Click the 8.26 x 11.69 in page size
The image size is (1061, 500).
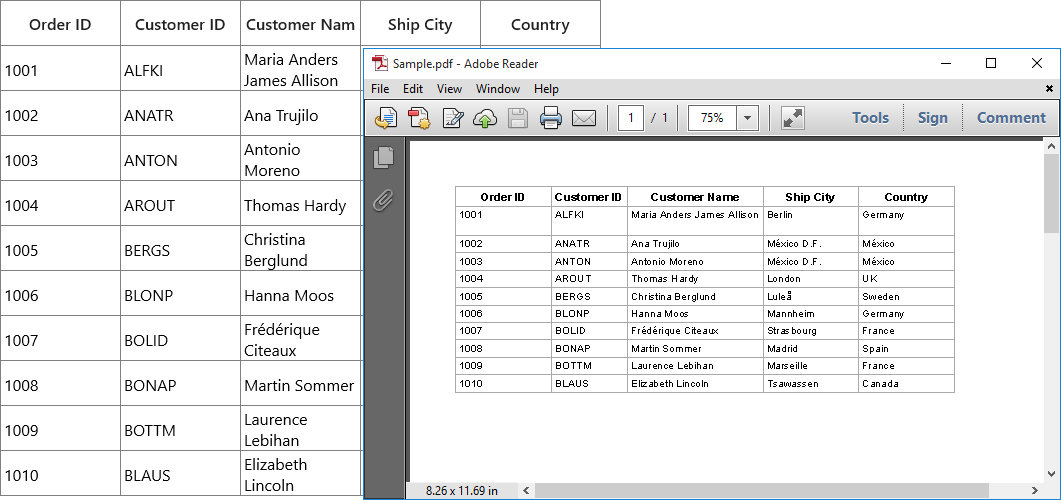461,491
